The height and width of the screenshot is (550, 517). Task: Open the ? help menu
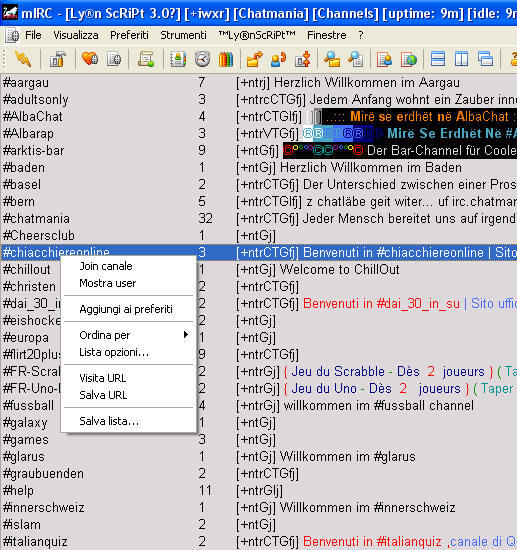coord(361,35)
